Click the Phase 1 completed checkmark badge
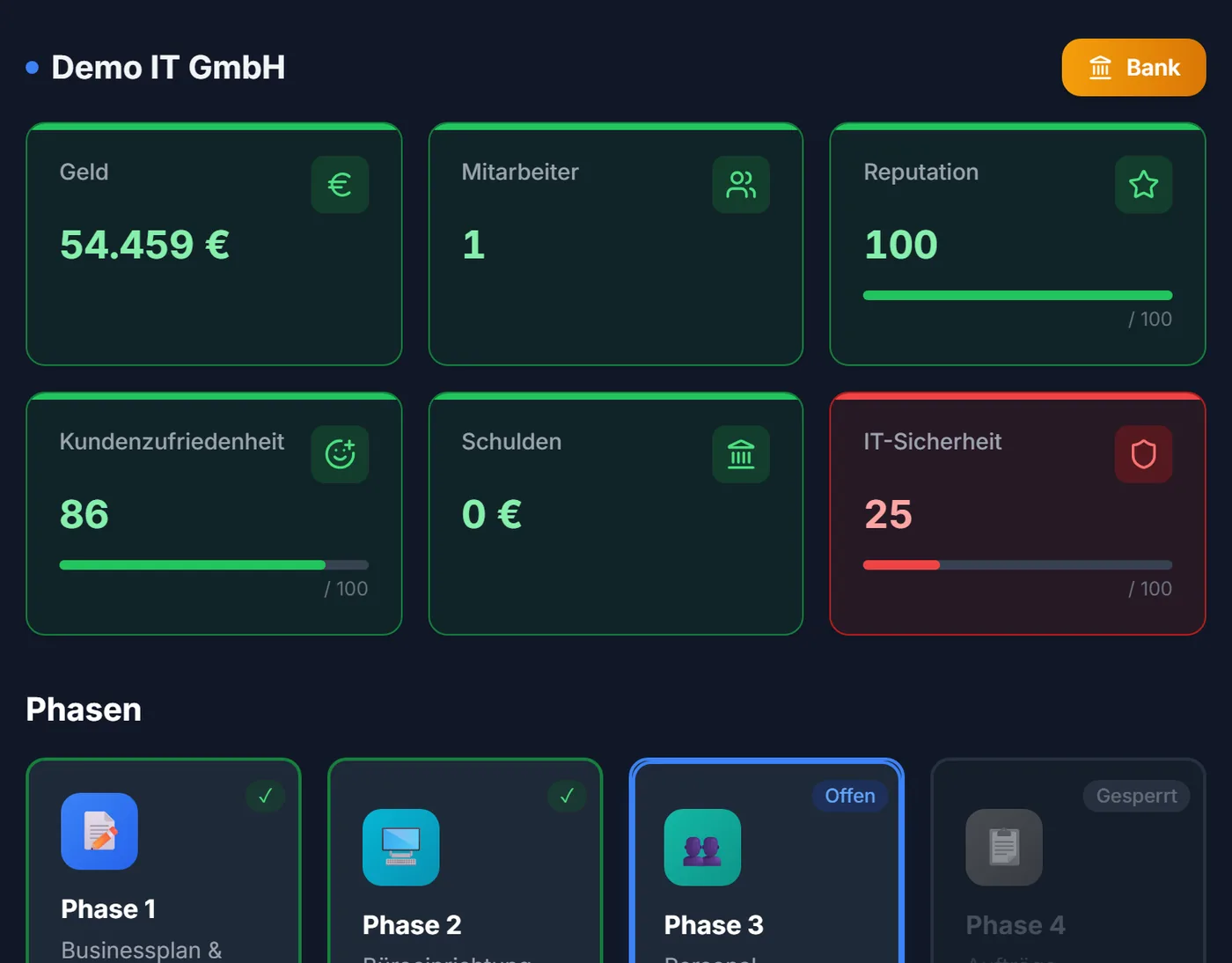The width and height of the screenshot is (1232, 963). click(x=265, y=796)
